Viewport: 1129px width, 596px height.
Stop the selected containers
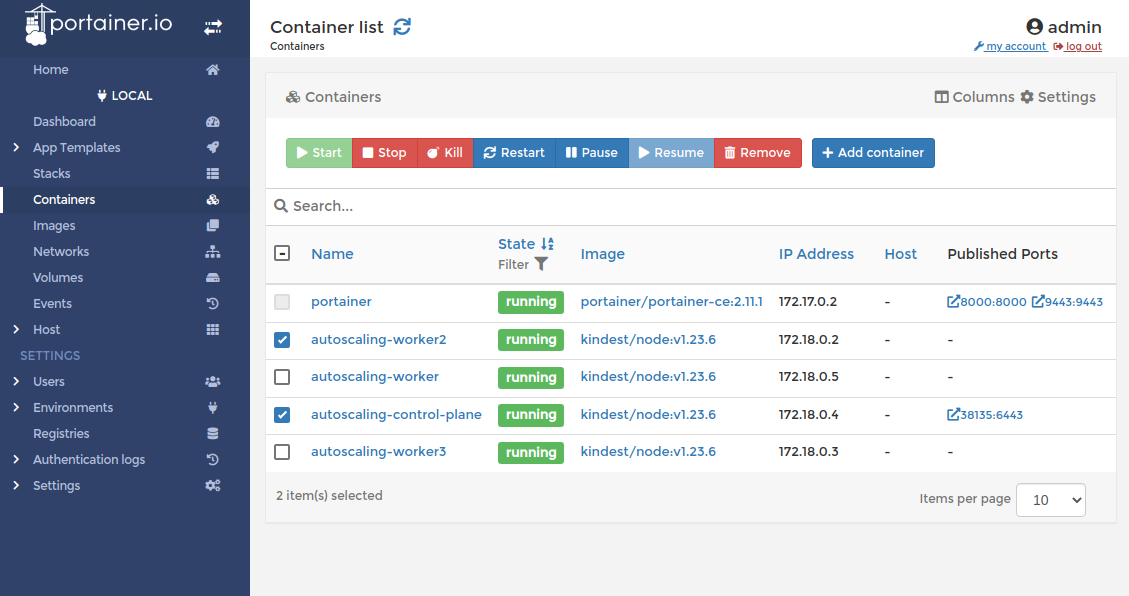(x=384, y=153)
